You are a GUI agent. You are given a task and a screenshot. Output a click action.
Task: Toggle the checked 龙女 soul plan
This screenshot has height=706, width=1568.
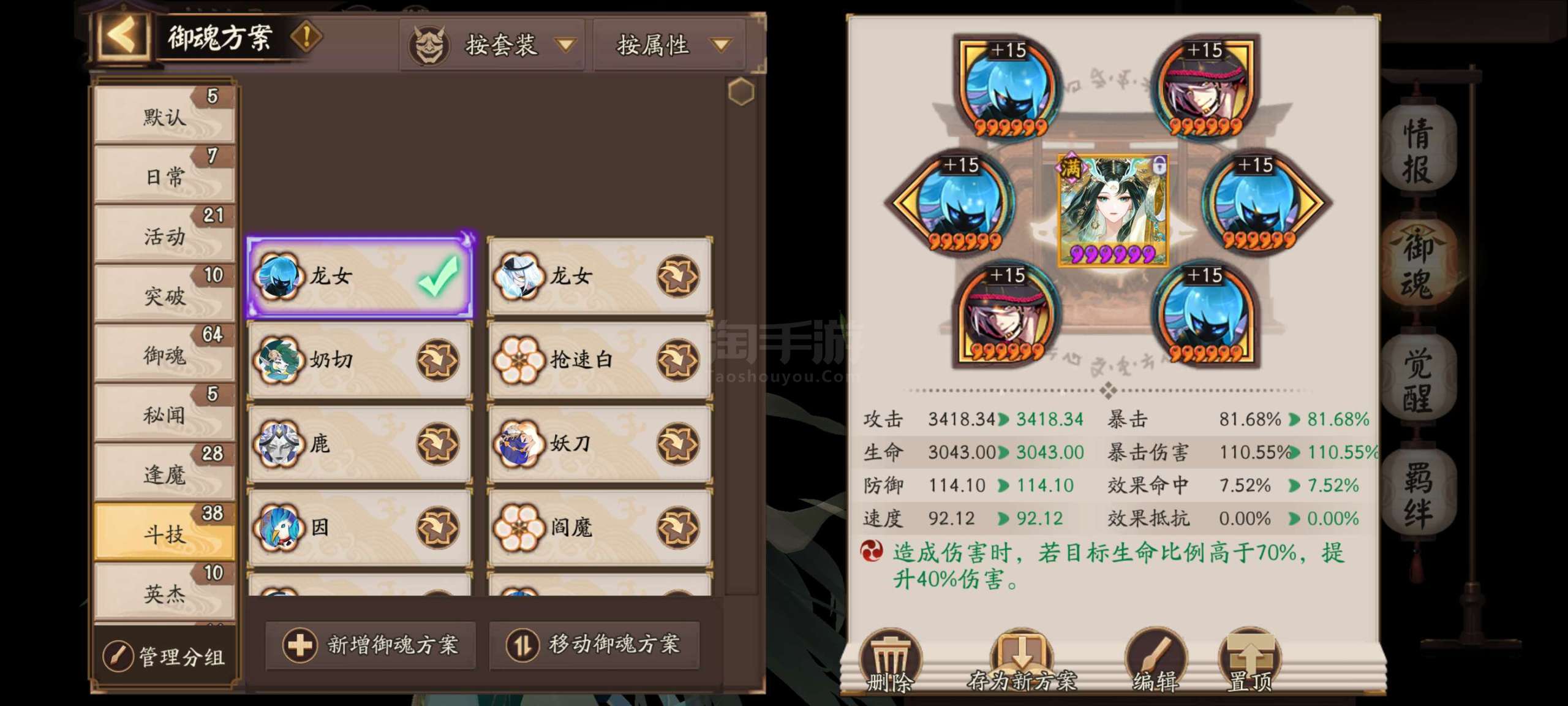[x=360, y=276]
